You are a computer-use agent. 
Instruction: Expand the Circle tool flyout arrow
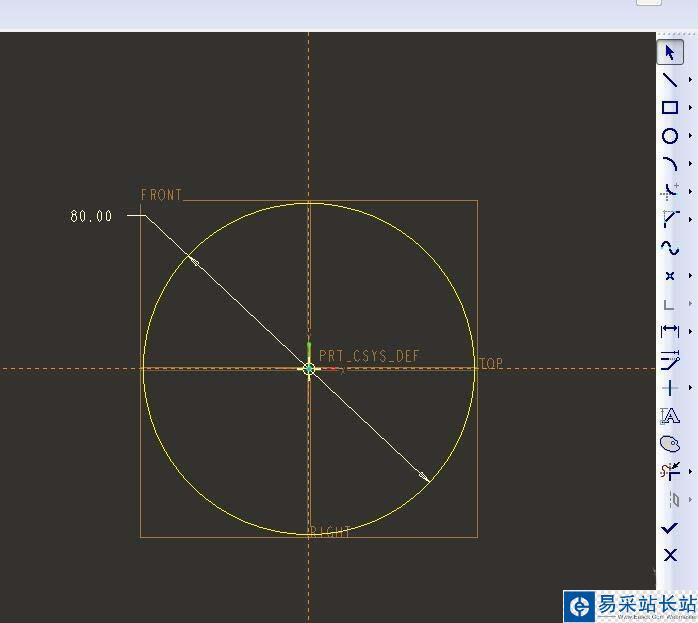[690, 136]
